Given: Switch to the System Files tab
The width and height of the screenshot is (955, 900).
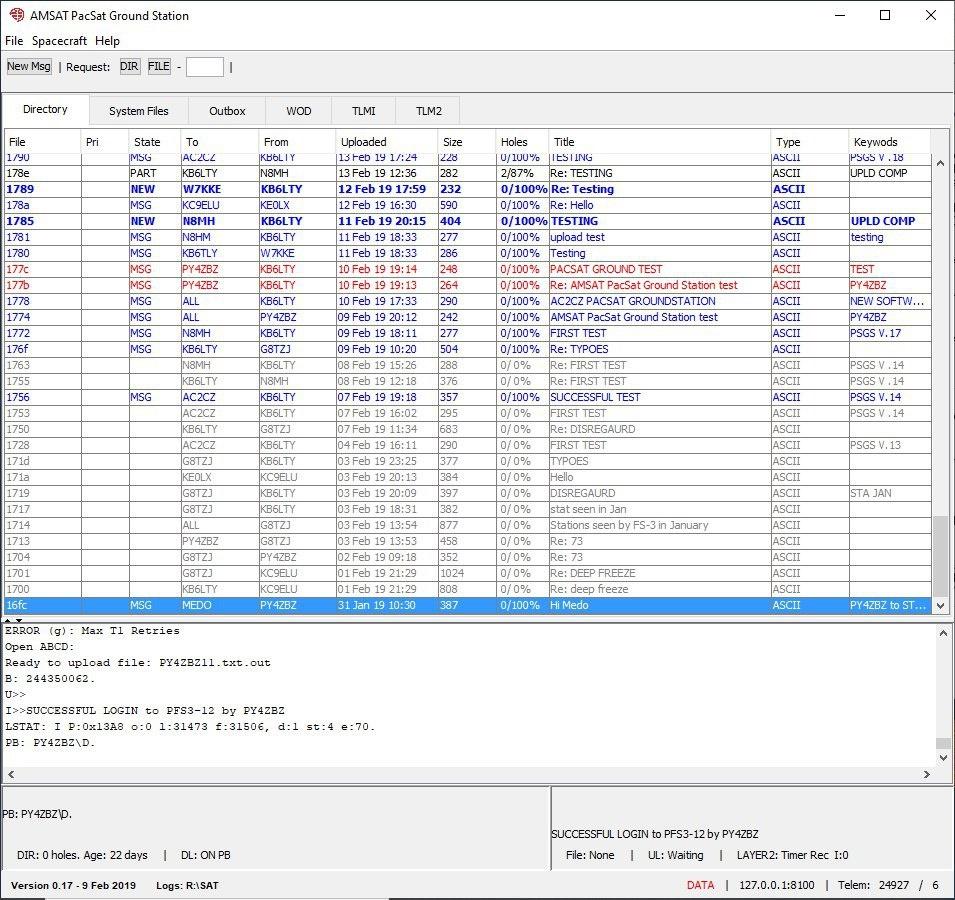Looking at the screenshot, I should [139, 111].
